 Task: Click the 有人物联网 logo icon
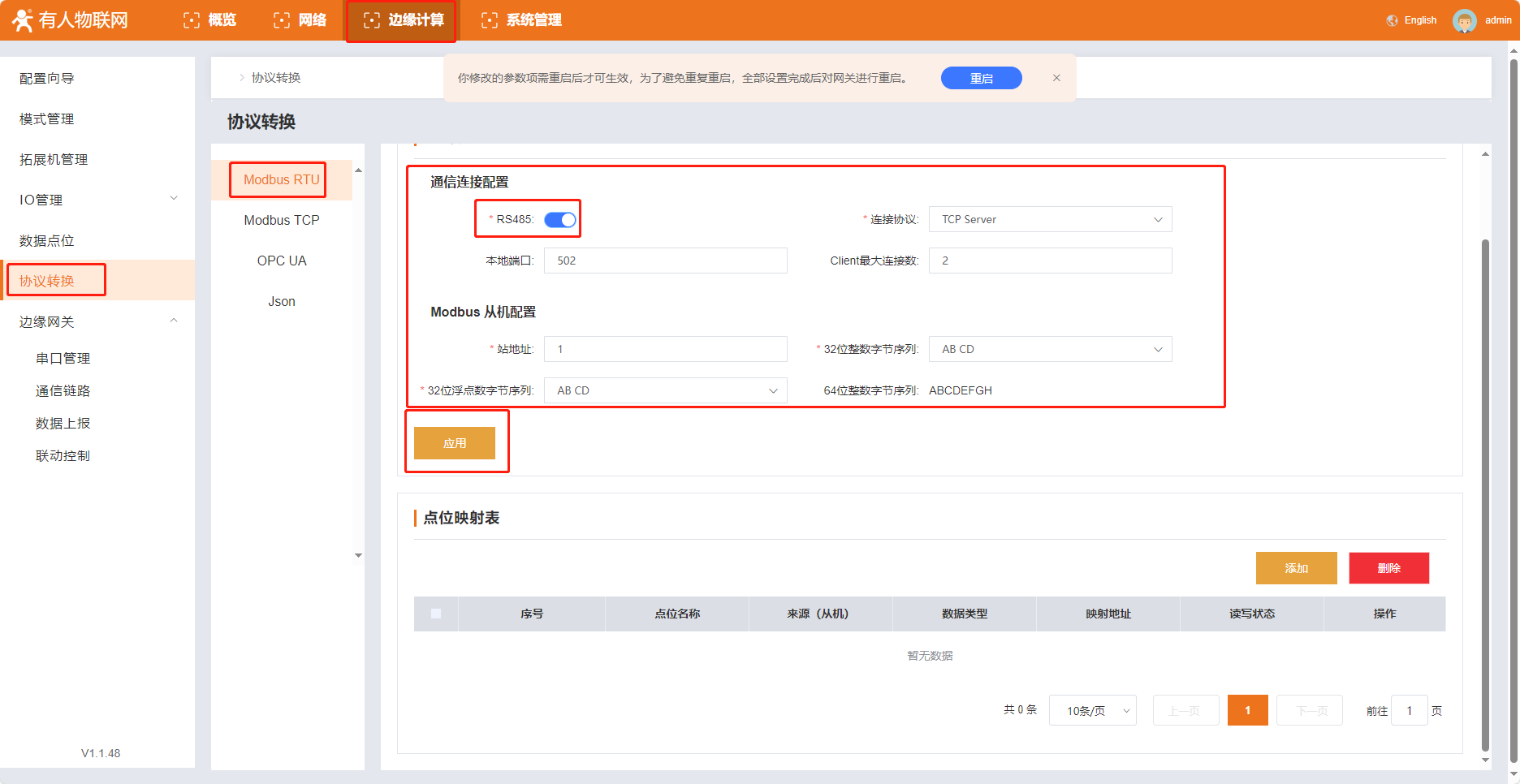23,20
